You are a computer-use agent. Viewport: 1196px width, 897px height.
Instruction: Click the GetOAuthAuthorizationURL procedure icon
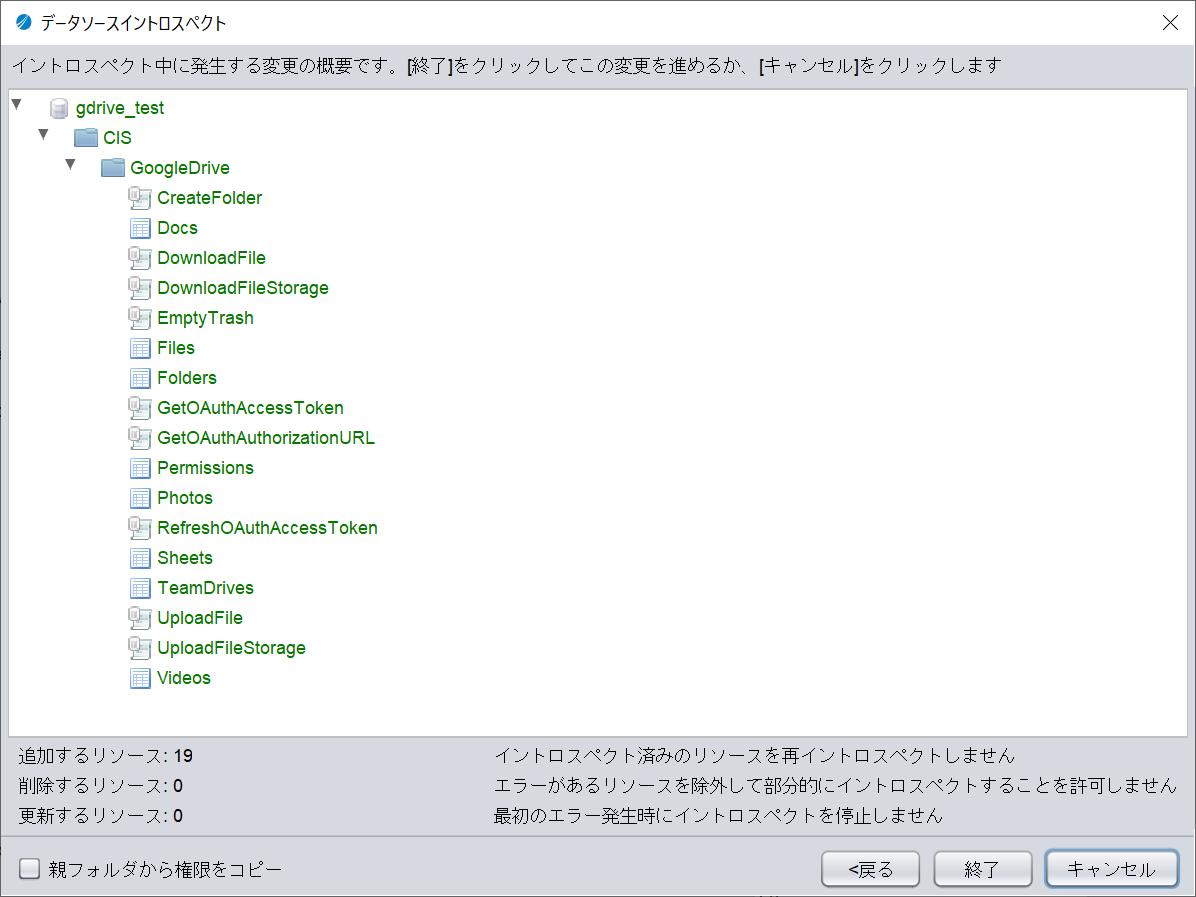pyautogui.click(x=140, y=438)
